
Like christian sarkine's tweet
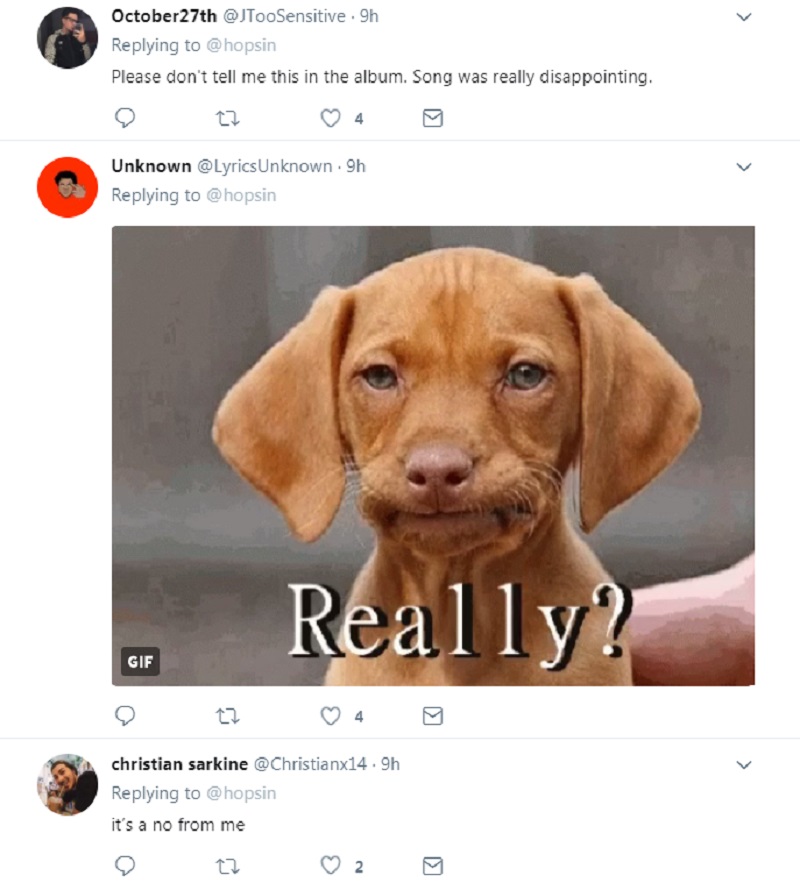pyautogui.click(x=330, y=865)
